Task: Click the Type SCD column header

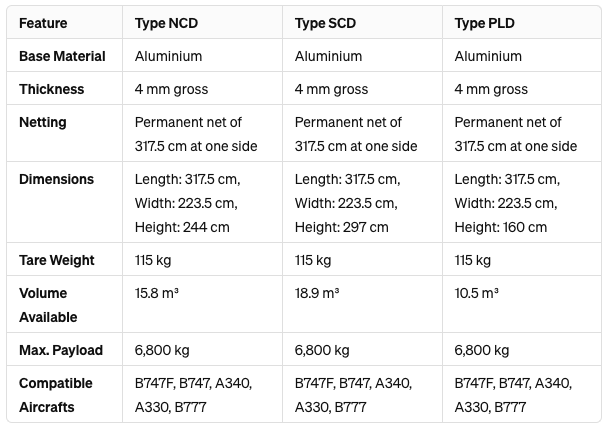Action: click(325, 23)
